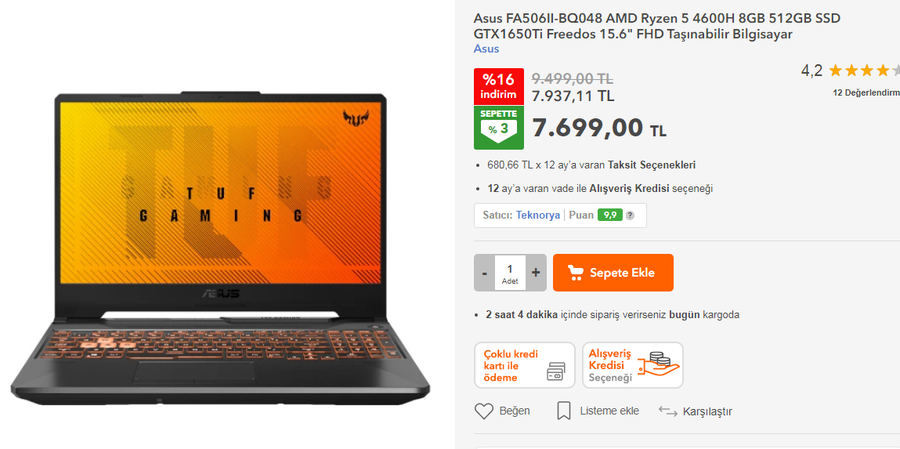Open the Teknorya seller link
Screen dimensions: 900x449
click(538, 215)
